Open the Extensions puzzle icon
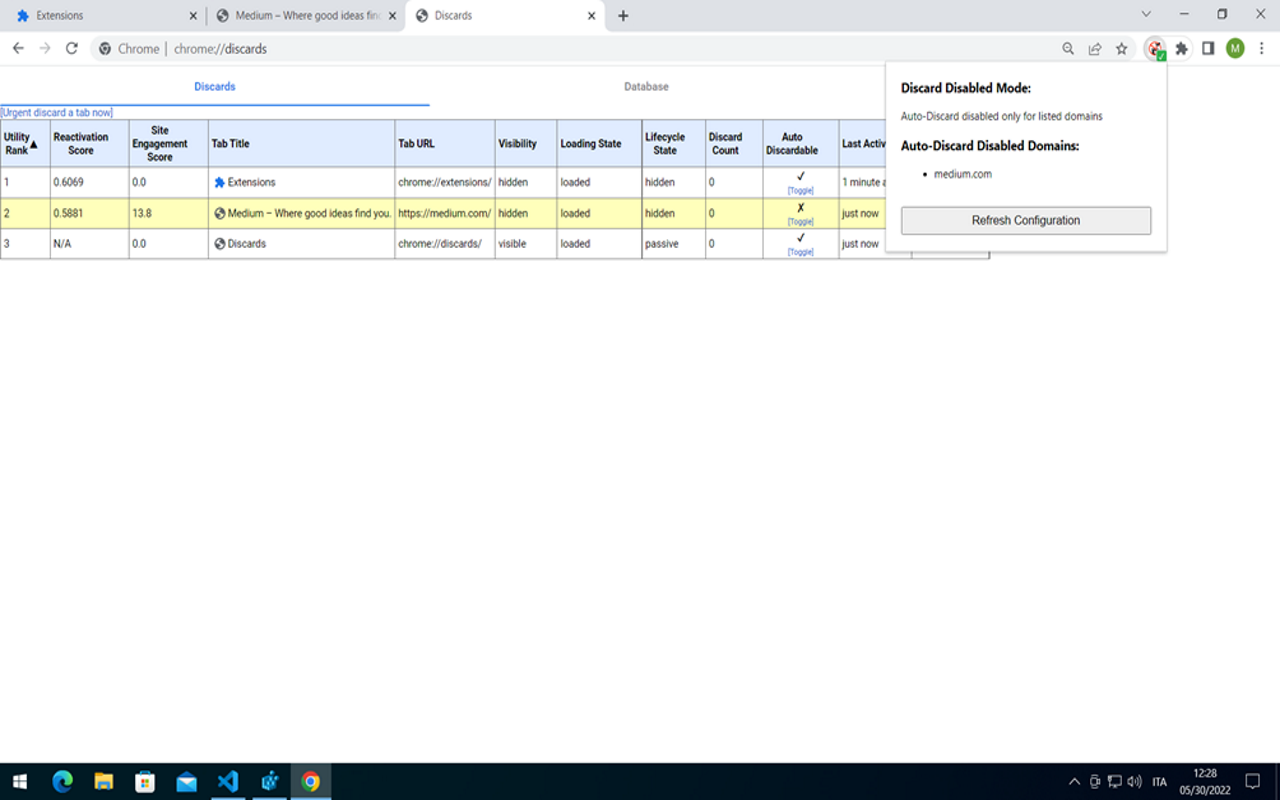1280x800 pixels. pos(1182,48)
